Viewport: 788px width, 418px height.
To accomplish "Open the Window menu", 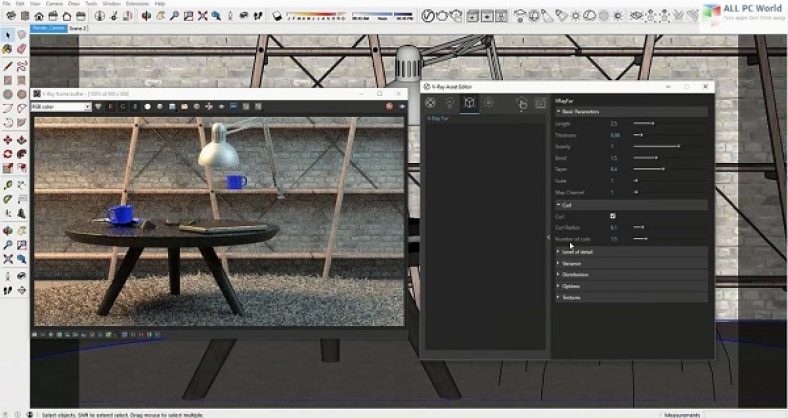I will (x=111, y=4).
